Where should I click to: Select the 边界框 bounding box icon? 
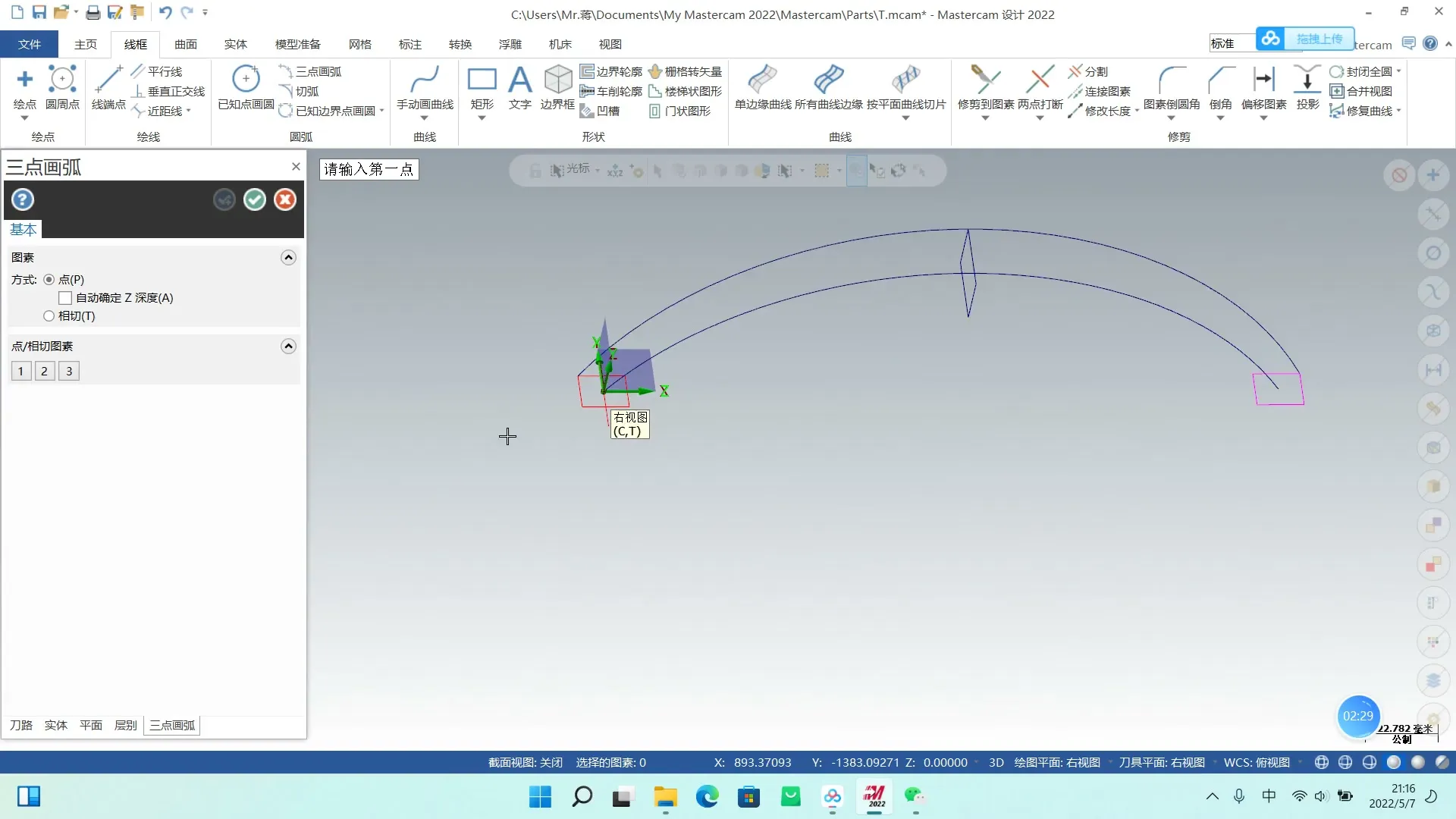pos(557,80)
